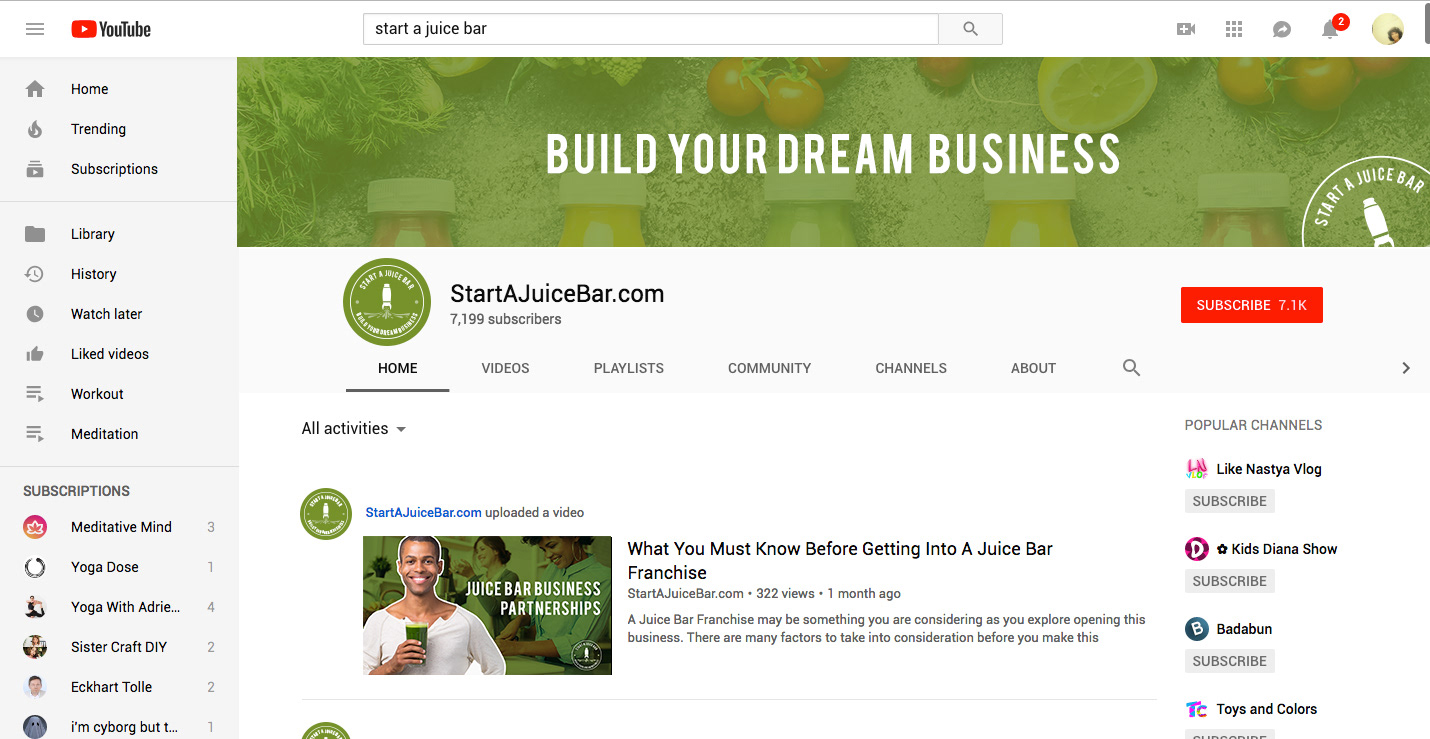Open the StartAJuiceBar.com uploader link
The height and width of the screenshot is (739, 1430).
(x=424, y=512)
